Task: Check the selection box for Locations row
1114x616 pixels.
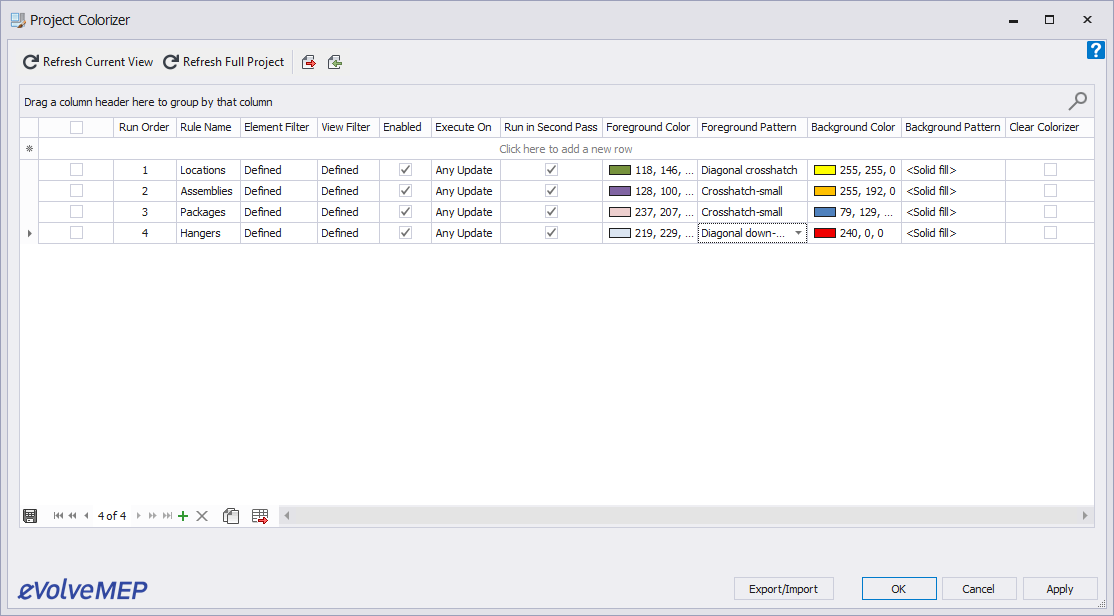Action: click(x=76, y=170)
